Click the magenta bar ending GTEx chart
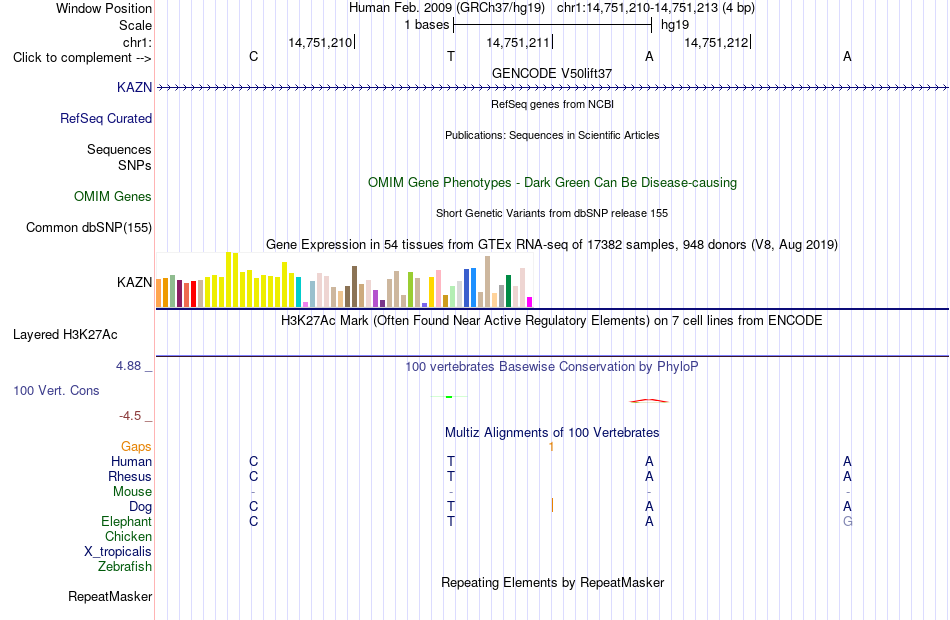The width and height of the screenshot is (950, 620). pos(530,302)
